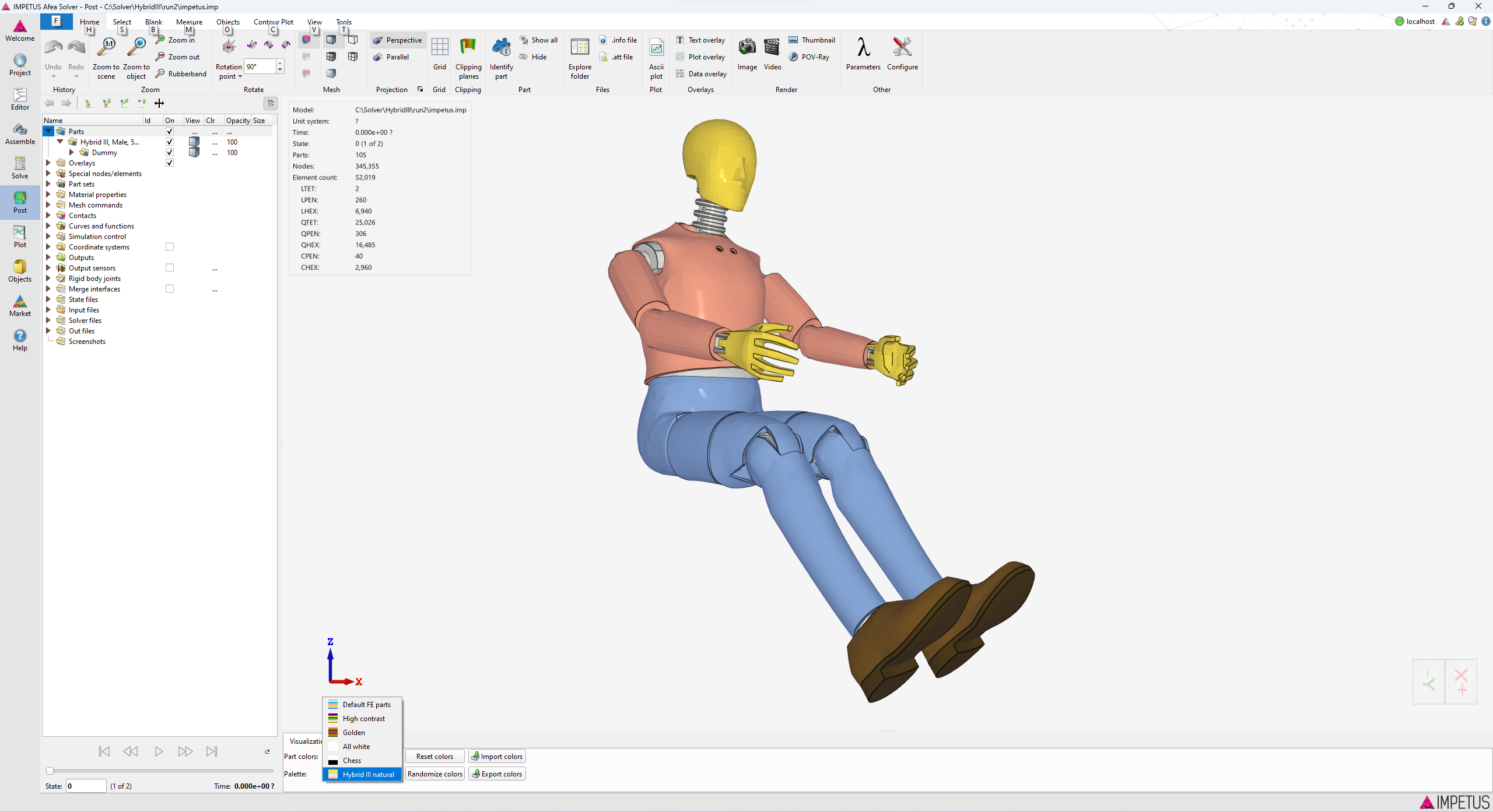Open the Plot sidebar page
Screen dimensions: 1493x812
20,237
